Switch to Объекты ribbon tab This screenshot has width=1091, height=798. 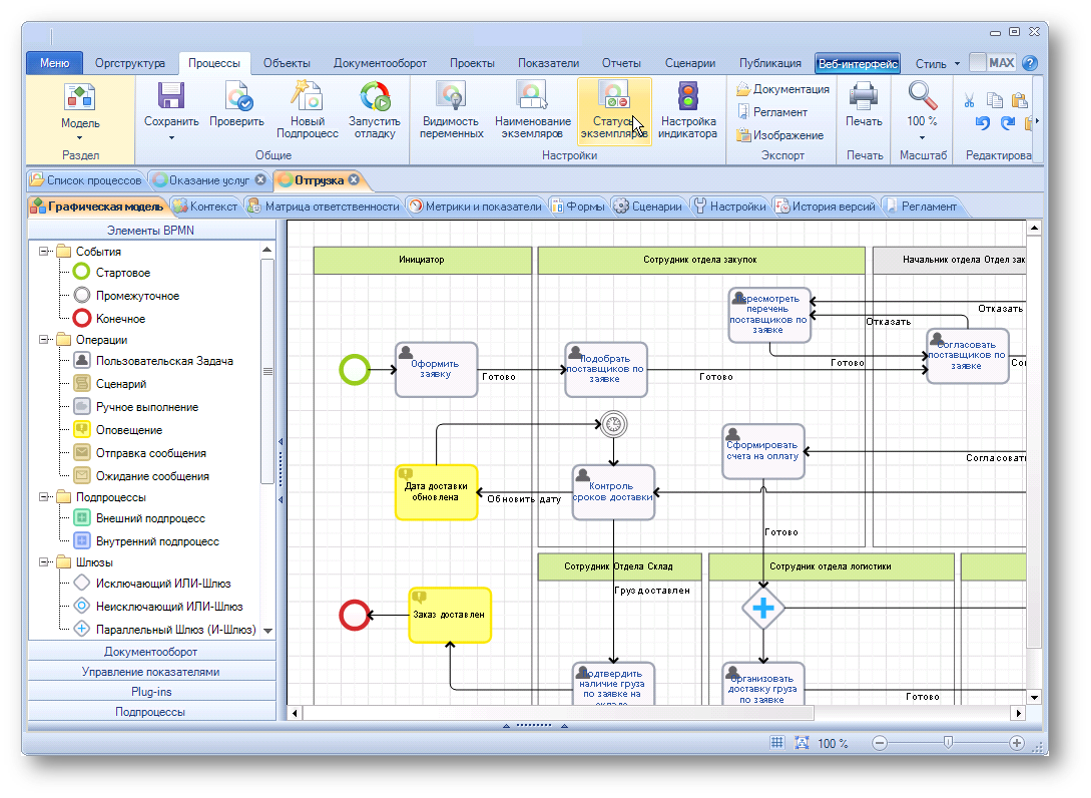287,63
